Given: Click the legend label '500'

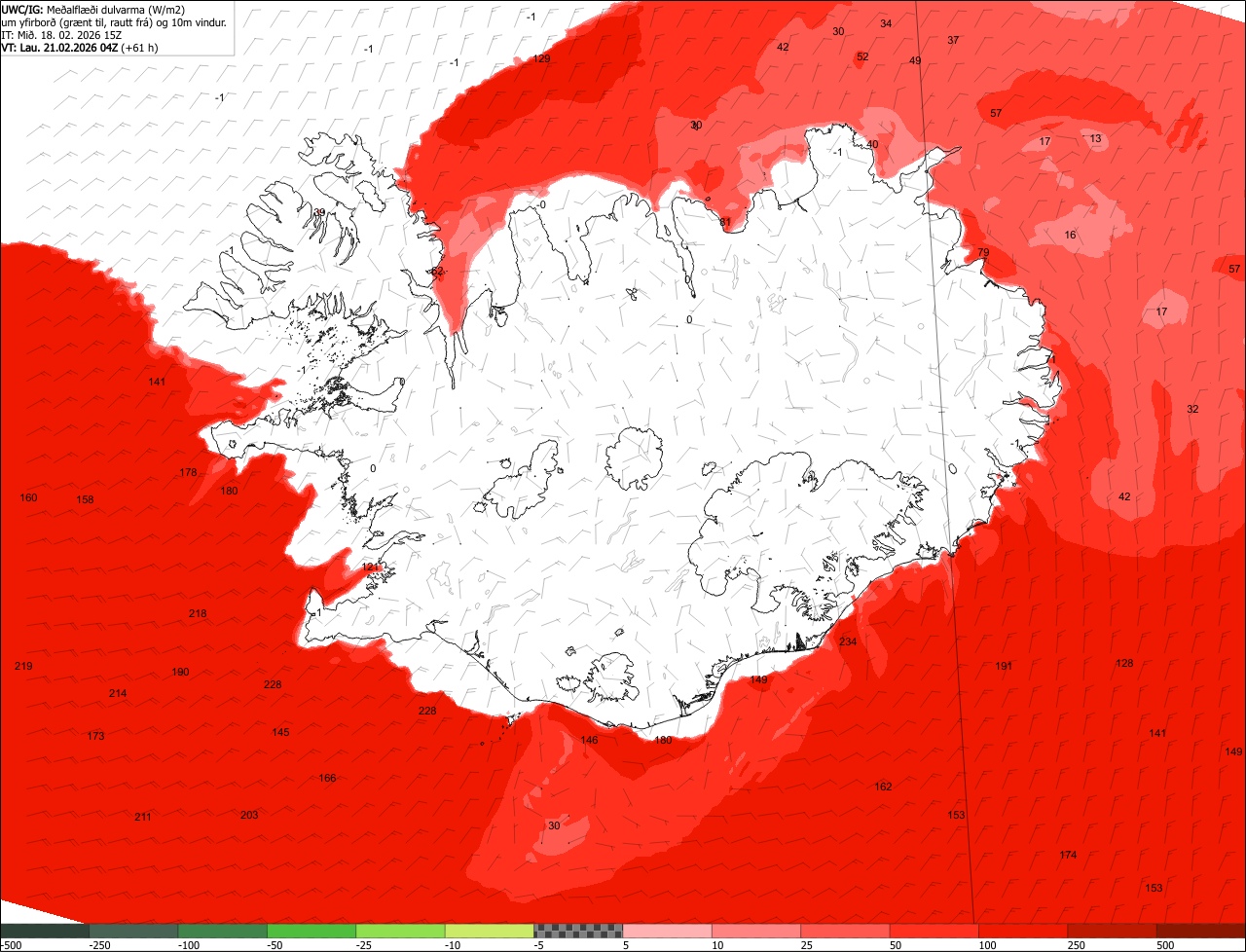Looking at the screenshot, I should pos(1166,945).
